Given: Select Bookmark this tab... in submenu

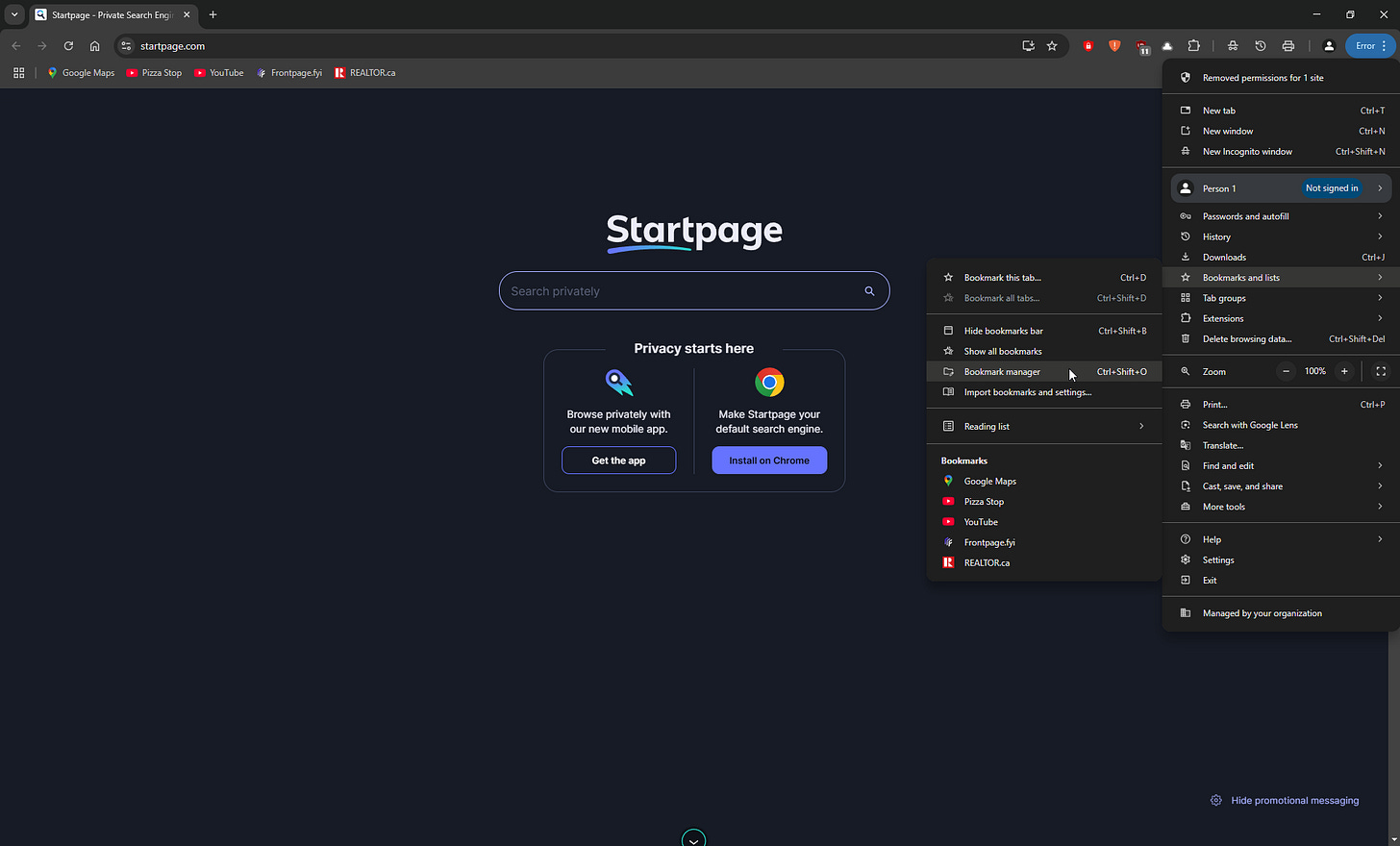Looking at the screenshot, I should 1044,278.
